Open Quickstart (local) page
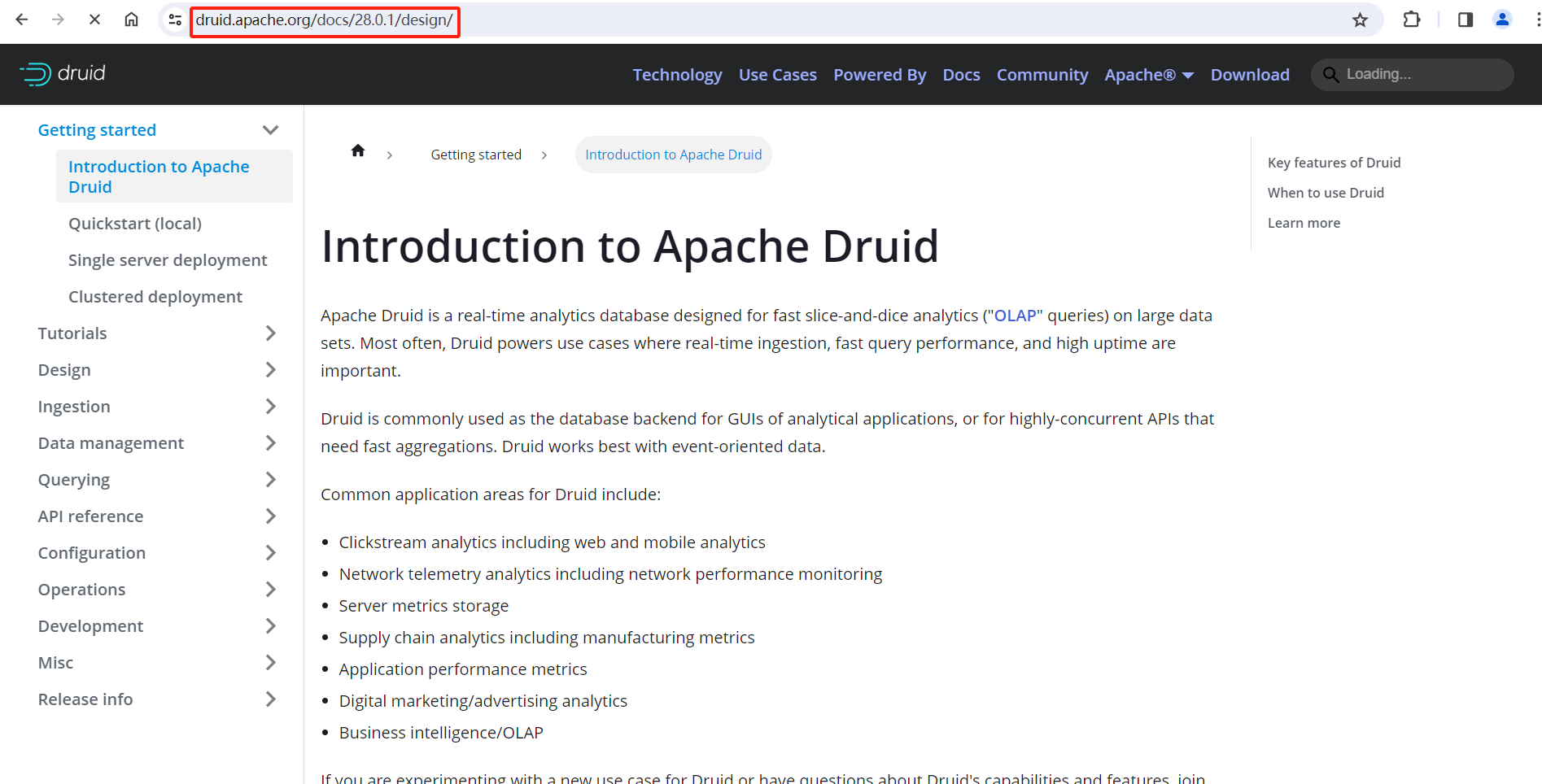Image resolution: width=1542 pixels, height=784 pixels. tap(135, 224)
